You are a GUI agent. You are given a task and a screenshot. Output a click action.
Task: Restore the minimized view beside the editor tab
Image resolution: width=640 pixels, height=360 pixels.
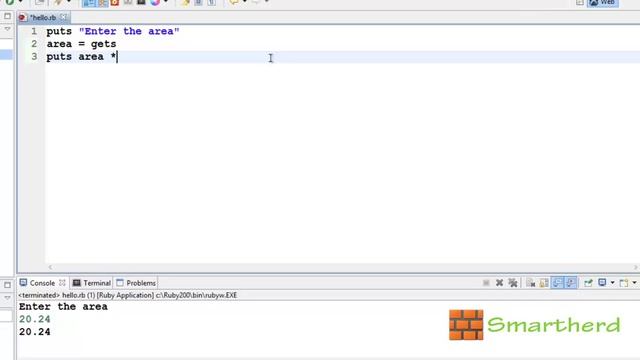(x=7, y=16)
